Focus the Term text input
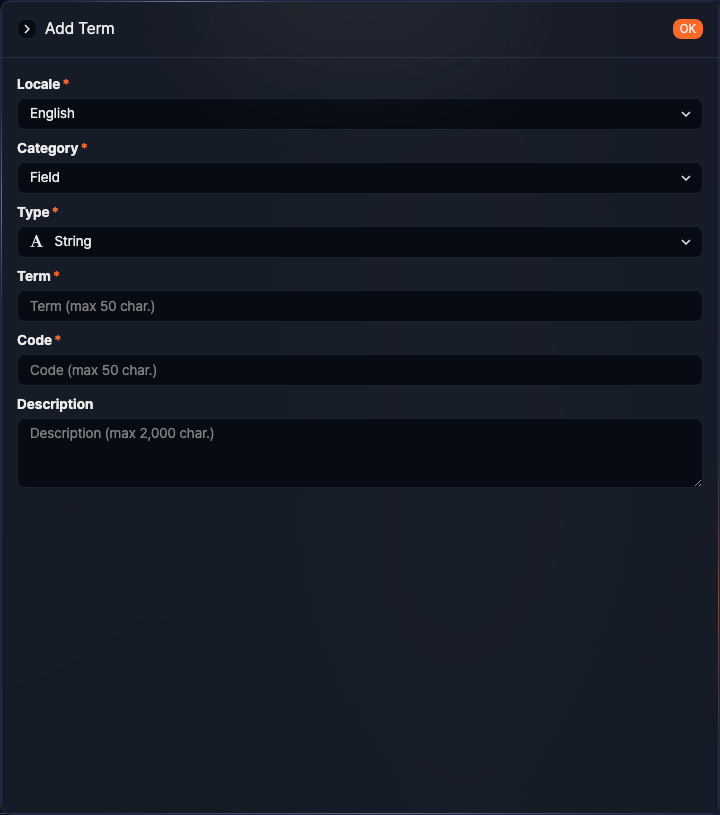The image size is (720, 815). point(360,306)
